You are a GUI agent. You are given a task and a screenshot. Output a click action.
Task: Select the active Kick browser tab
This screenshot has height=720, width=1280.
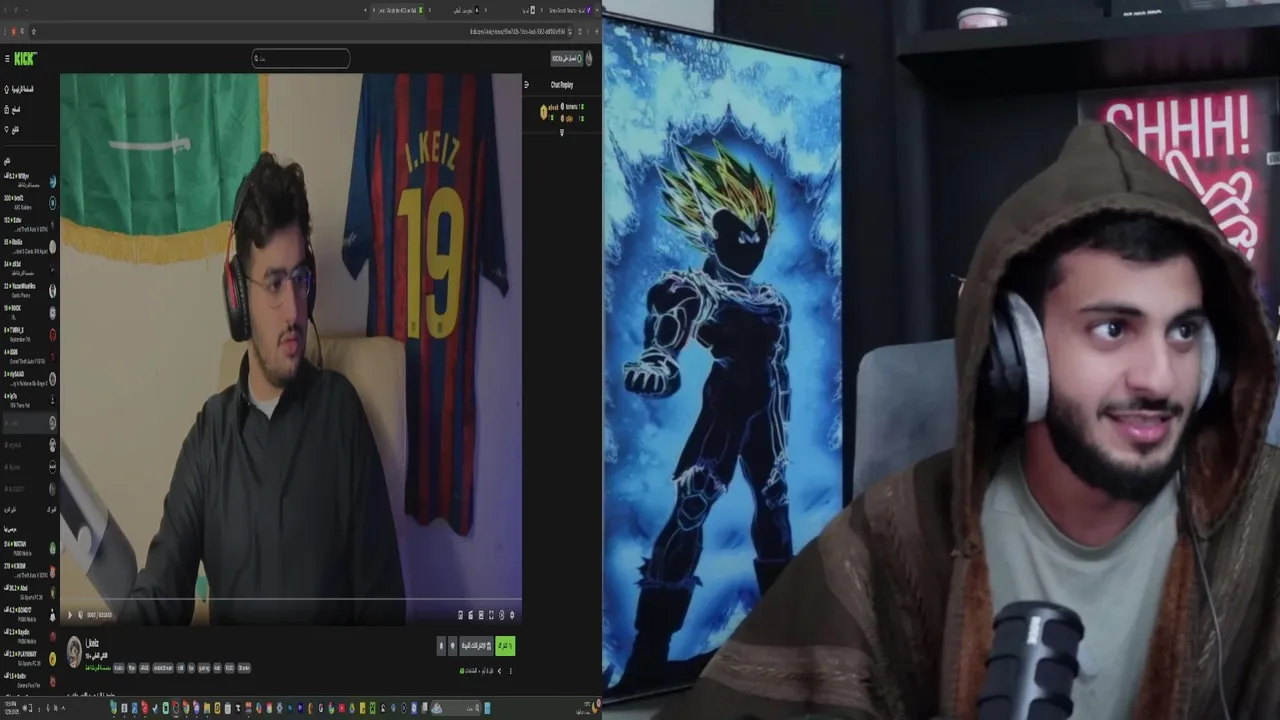400,10
